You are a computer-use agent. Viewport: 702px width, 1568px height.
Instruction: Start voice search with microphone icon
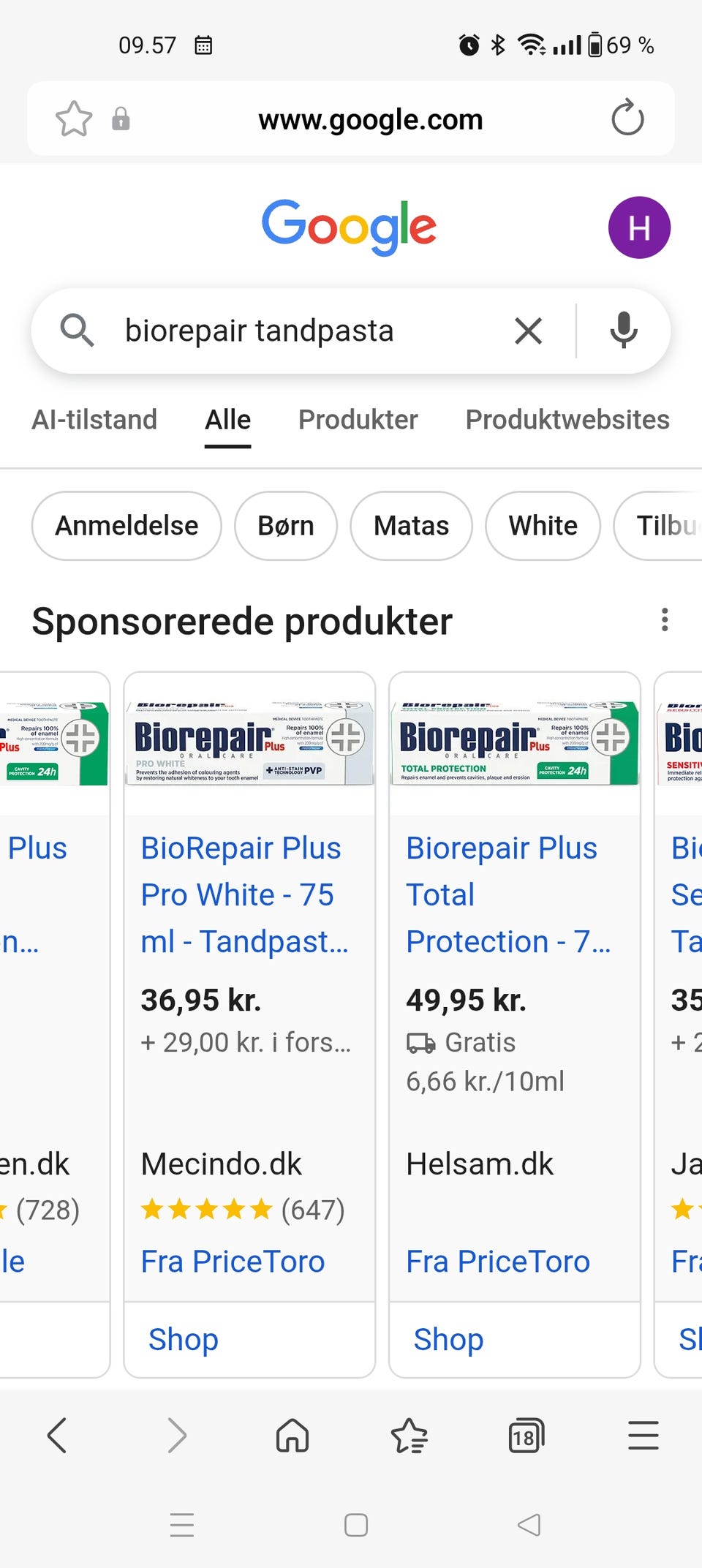point(623,331)
